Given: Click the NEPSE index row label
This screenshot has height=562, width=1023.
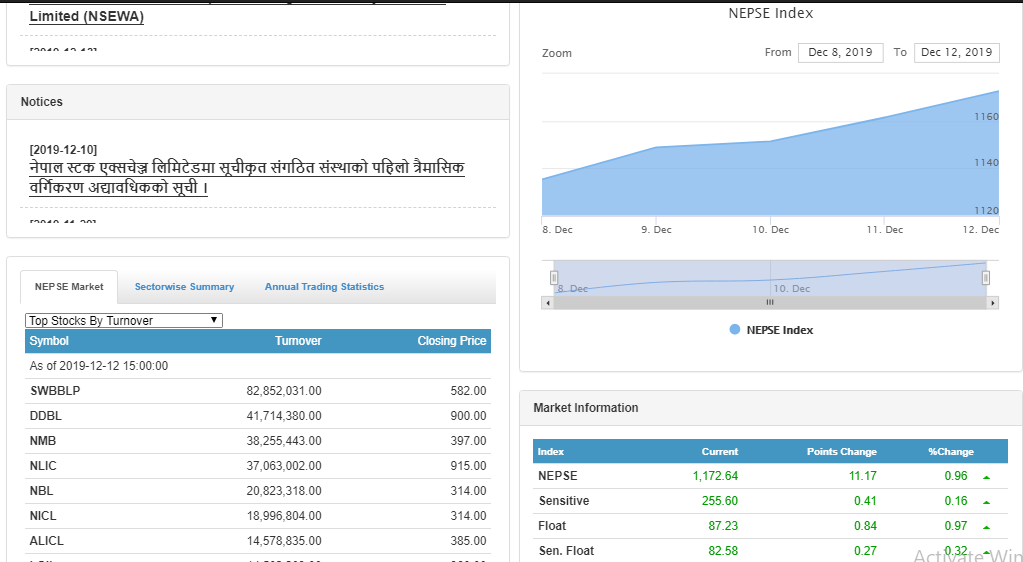Looking at the screenshot, I should click(558, 476).
